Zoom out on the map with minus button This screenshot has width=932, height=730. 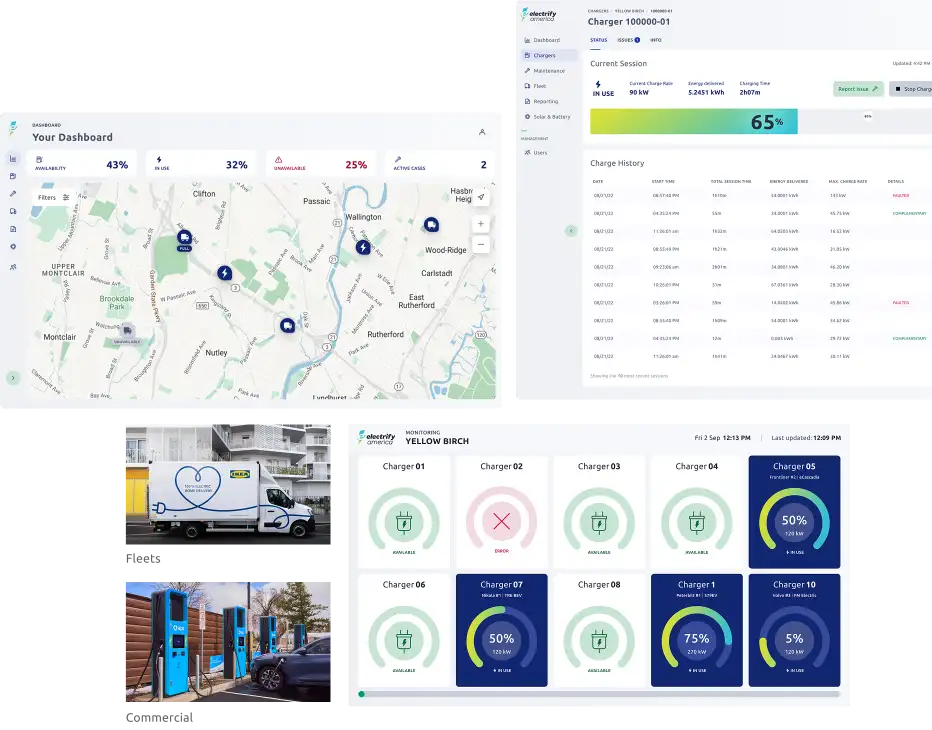pyautogui.click(x=481, y=244)
